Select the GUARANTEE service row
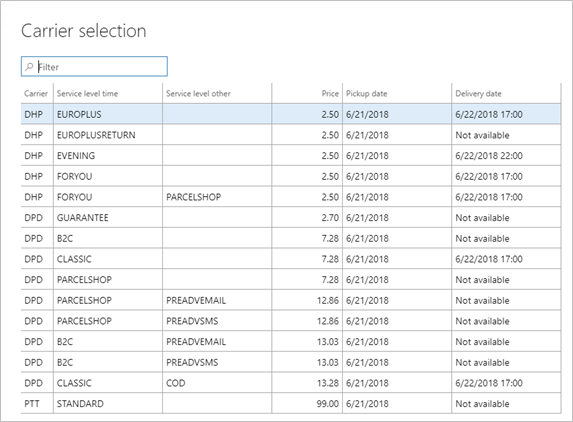 (291, 218)
